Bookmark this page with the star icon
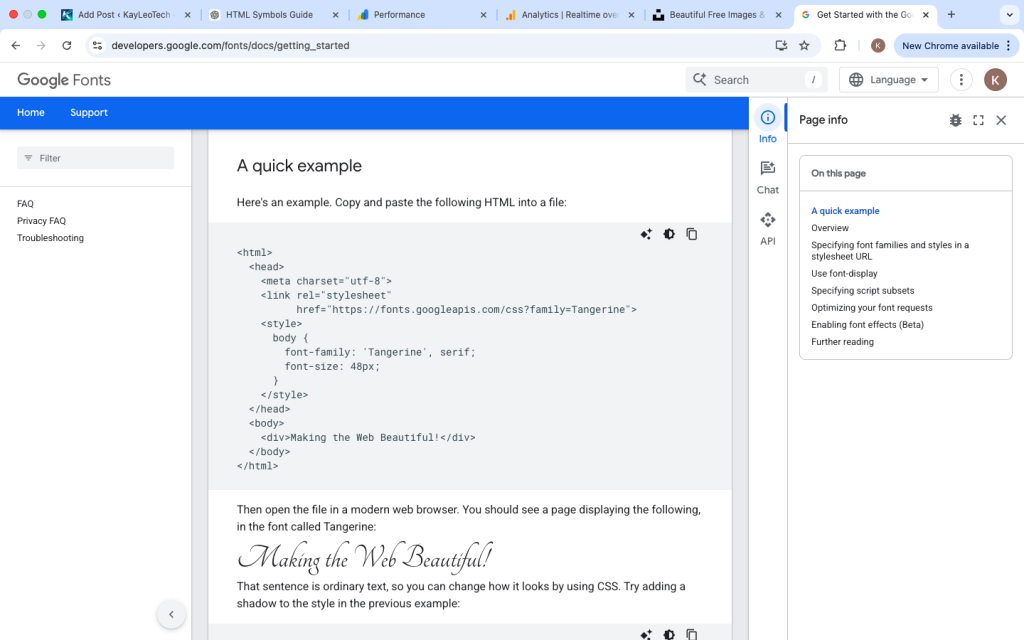The height and width of the screenshot is (640, 1024). (x=805, y=46)
